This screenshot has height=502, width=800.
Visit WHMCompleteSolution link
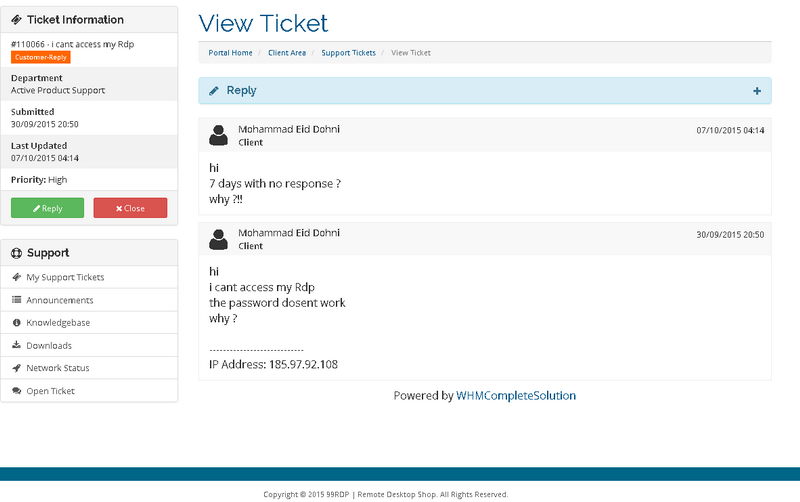pos(516,395)
